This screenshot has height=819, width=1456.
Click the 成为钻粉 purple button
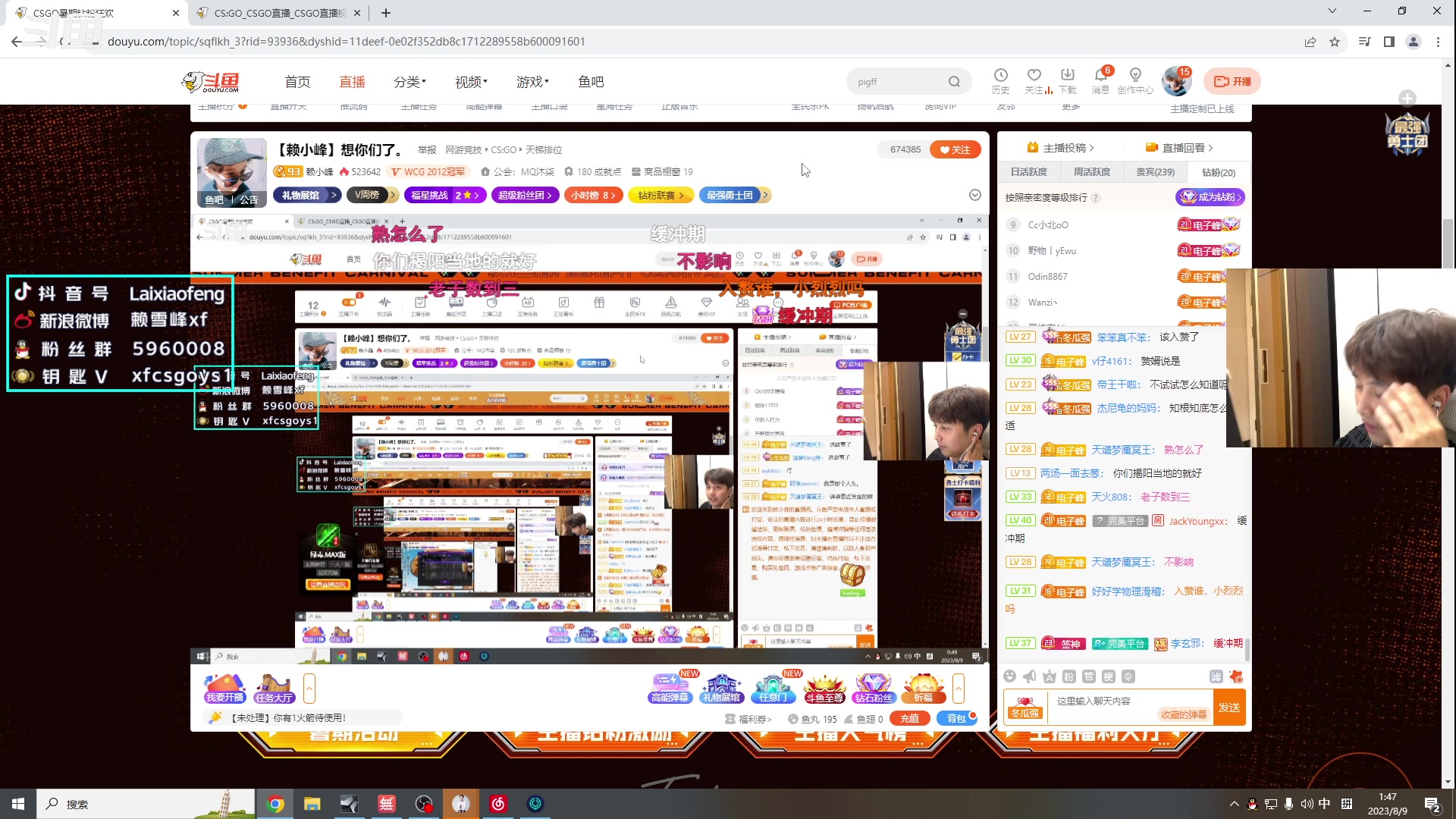1210,197
